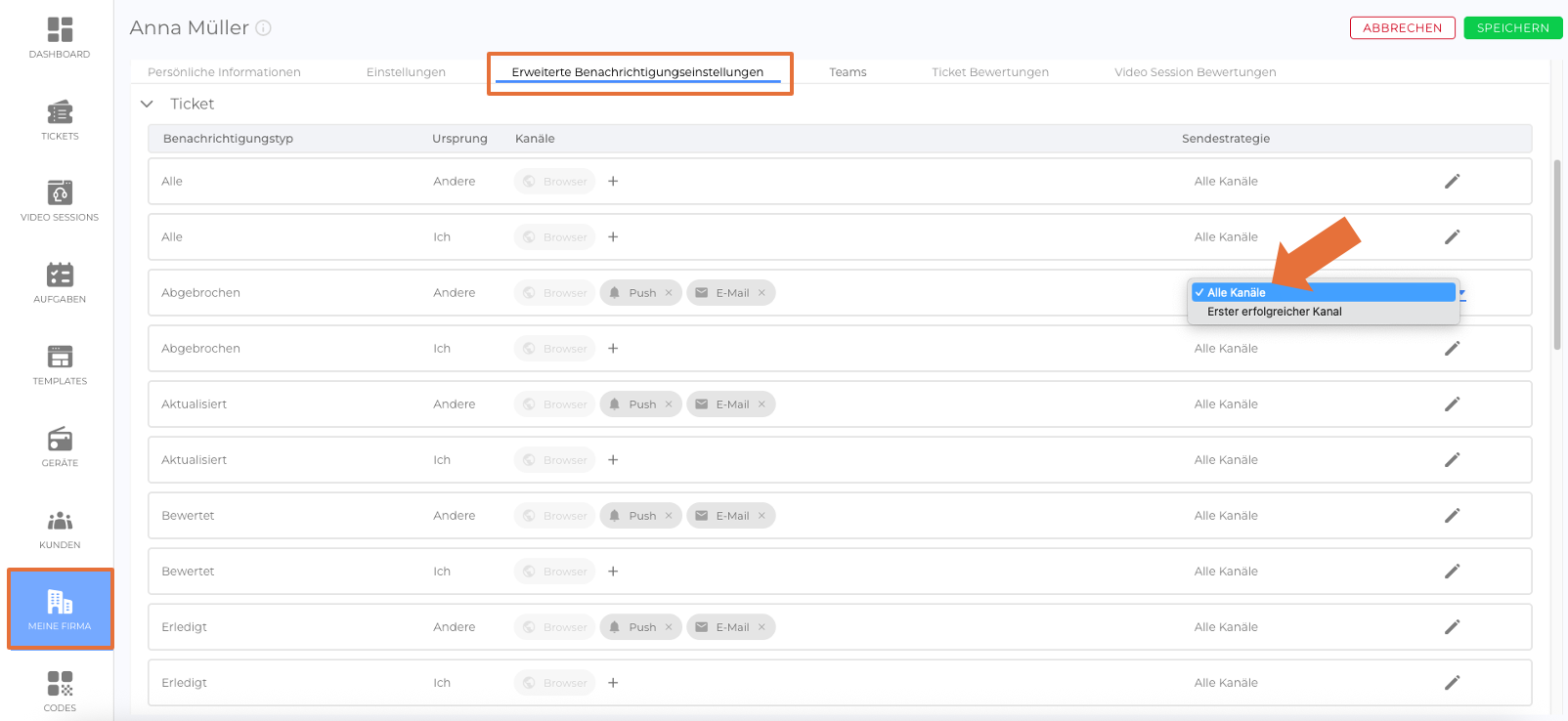Open the Aufgaben section
This screenshot has height=721, width=1568.
click(60, 282)
